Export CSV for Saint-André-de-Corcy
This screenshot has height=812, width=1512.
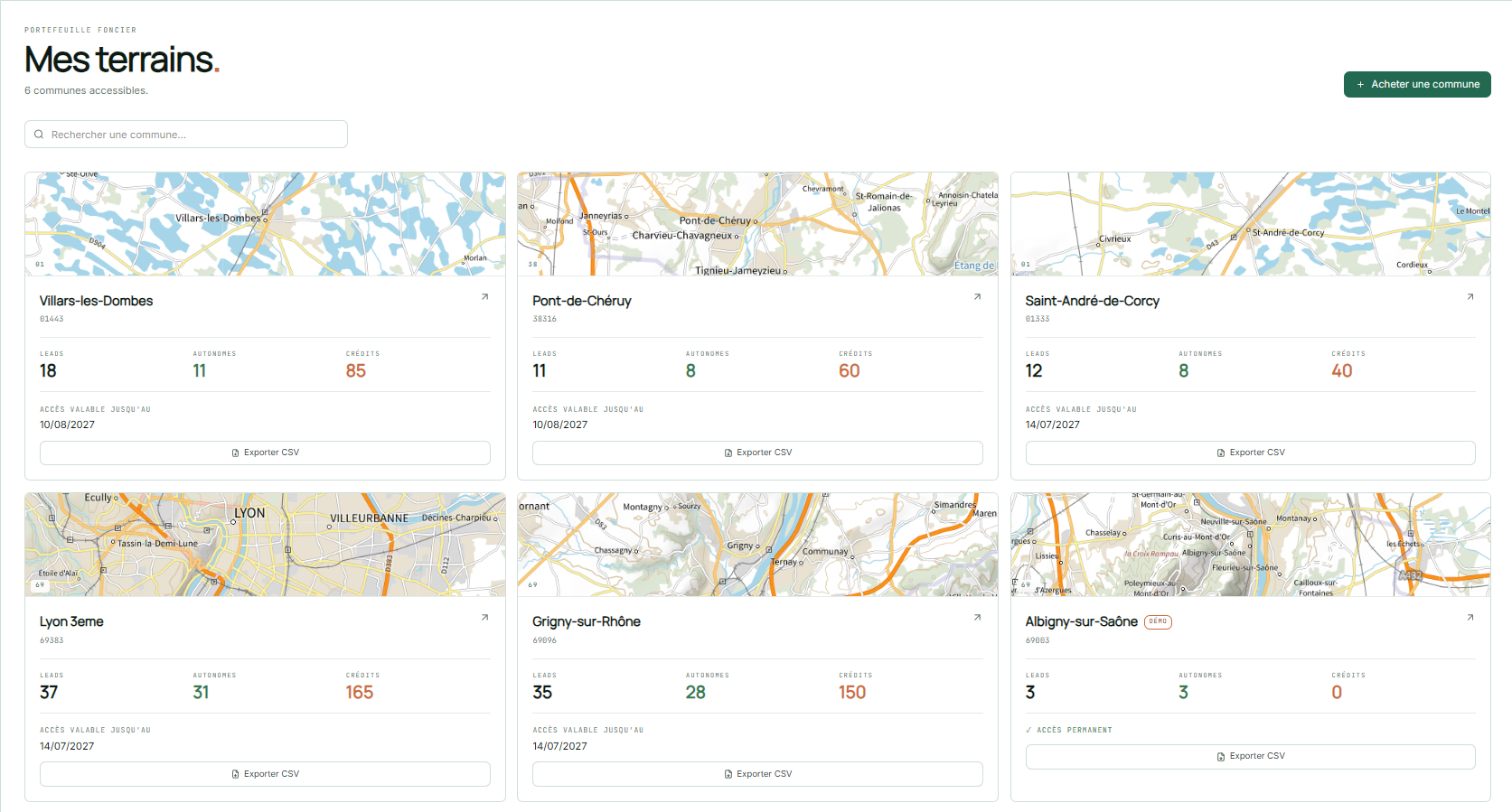click(1251, 453)
